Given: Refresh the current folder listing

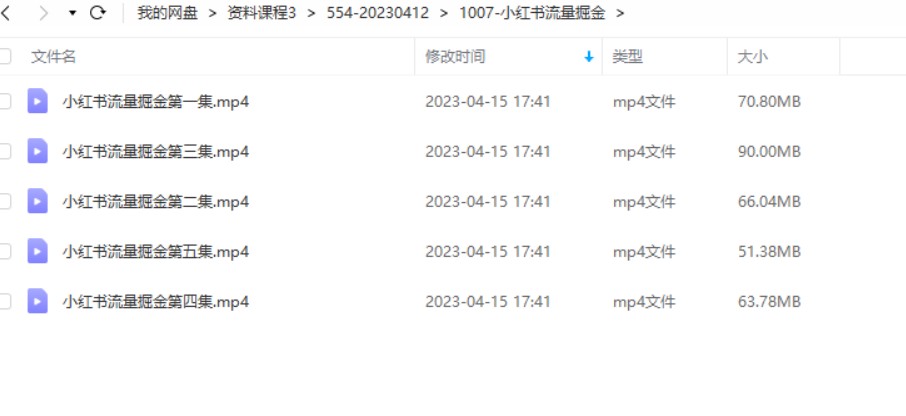Looking at the screenshot, I should click(98, 13).
